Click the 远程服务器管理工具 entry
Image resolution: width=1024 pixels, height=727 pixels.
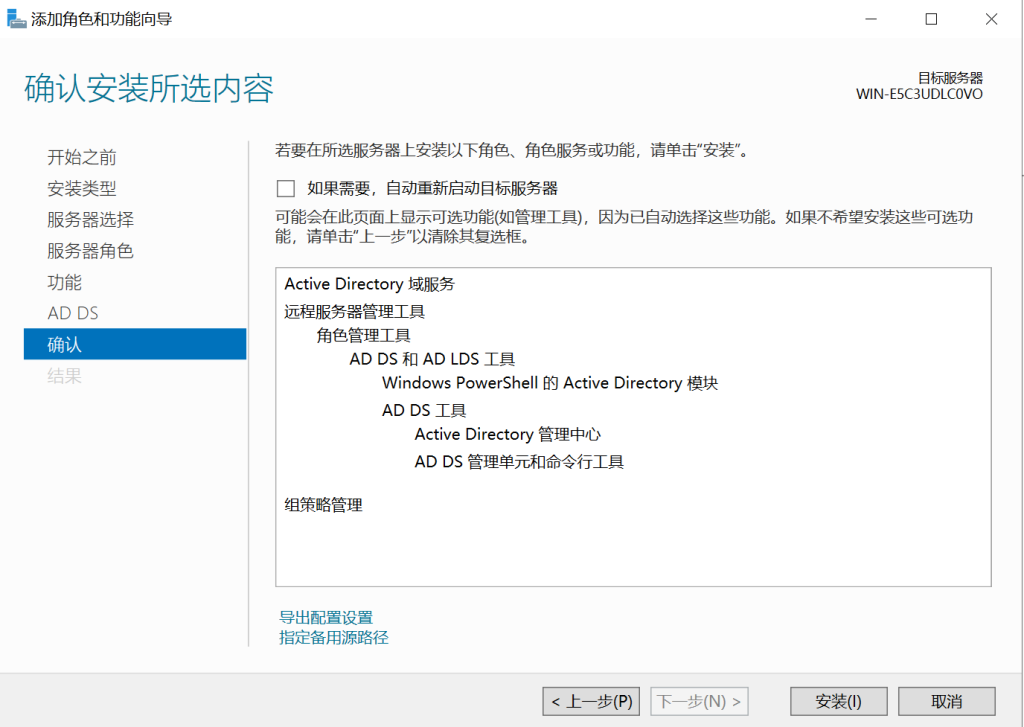[354, 311]
